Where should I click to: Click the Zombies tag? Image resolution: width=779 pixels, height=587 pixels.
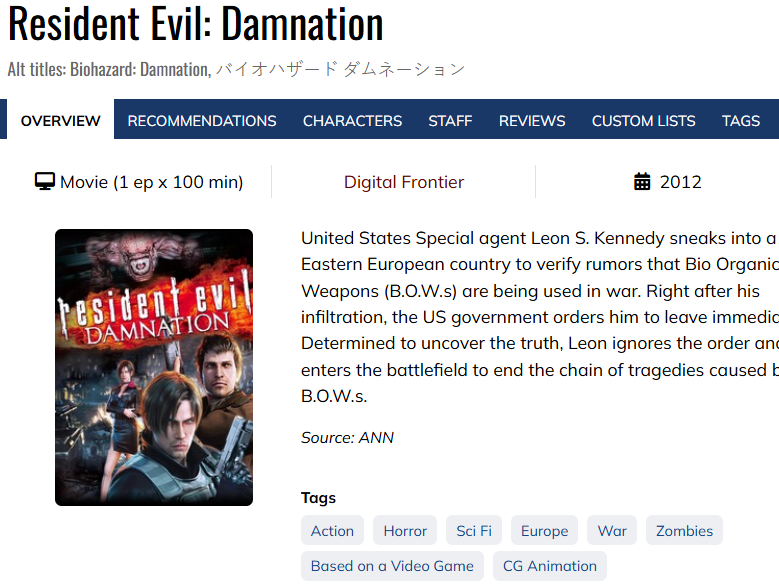tap(684, 530)
